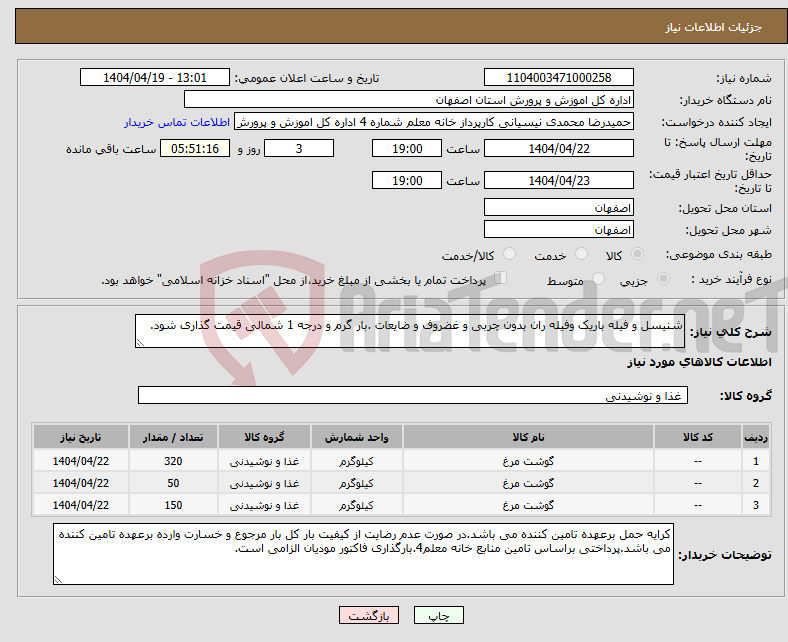Click the price validity date 1404/04/23 field
The image size is (788, 642).
[x=558, y=180]
